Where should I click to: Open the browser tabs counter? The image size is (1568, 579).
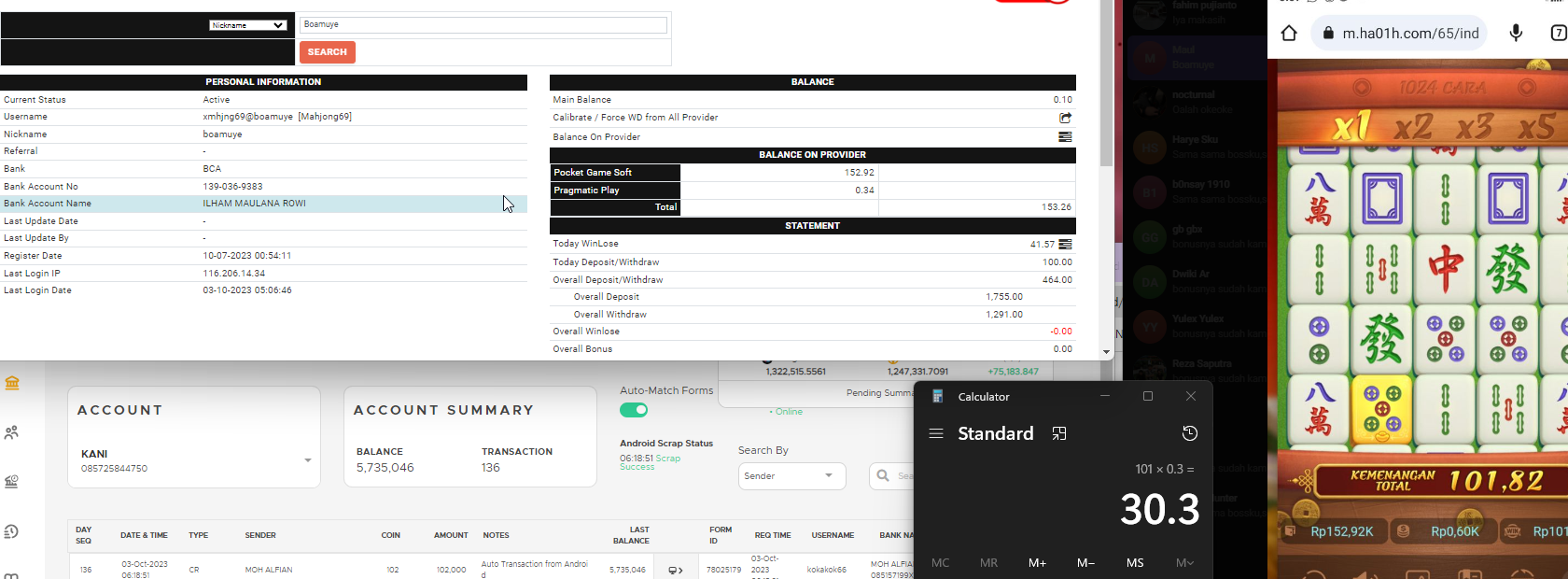point(1559,34)
